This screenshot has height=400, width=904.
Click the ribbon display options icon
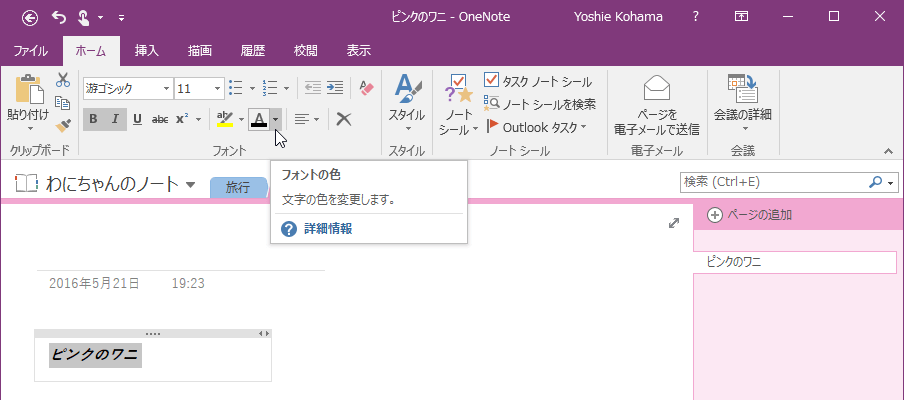click(x=741, y=17)
